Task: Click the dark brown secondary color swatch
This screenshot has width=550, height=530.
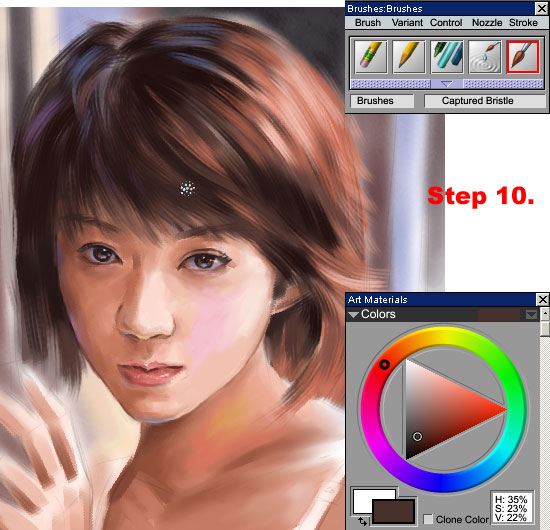Action: pos(394,512)
